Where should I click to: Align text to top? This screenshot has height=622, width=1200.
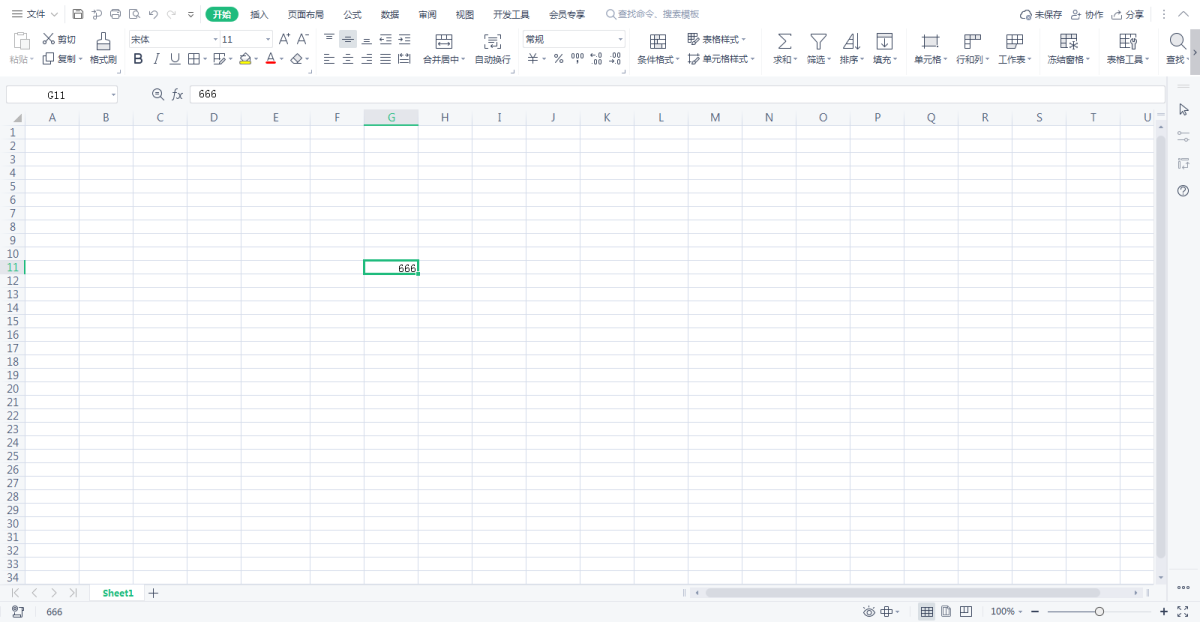329,39
